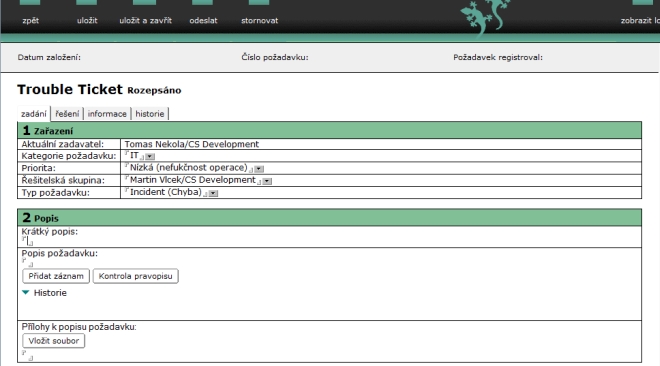The width and height of the screenshot is (660, 366).
Task: Open the Priorita dropdown arrow
Action: 259,169
